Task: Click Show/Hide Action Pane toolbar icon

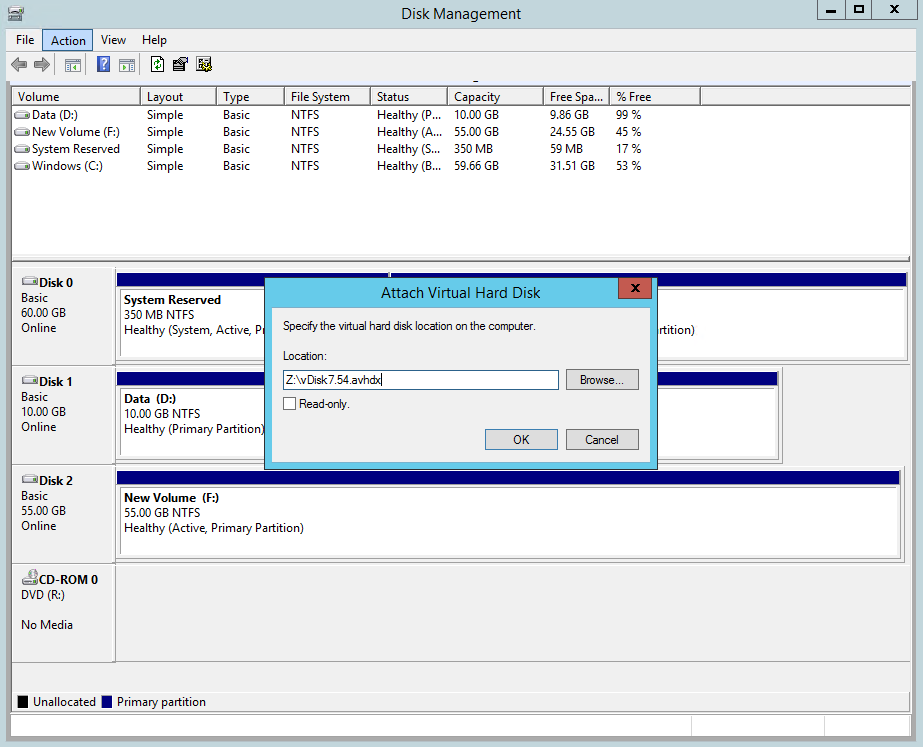Action: [127, 65]
